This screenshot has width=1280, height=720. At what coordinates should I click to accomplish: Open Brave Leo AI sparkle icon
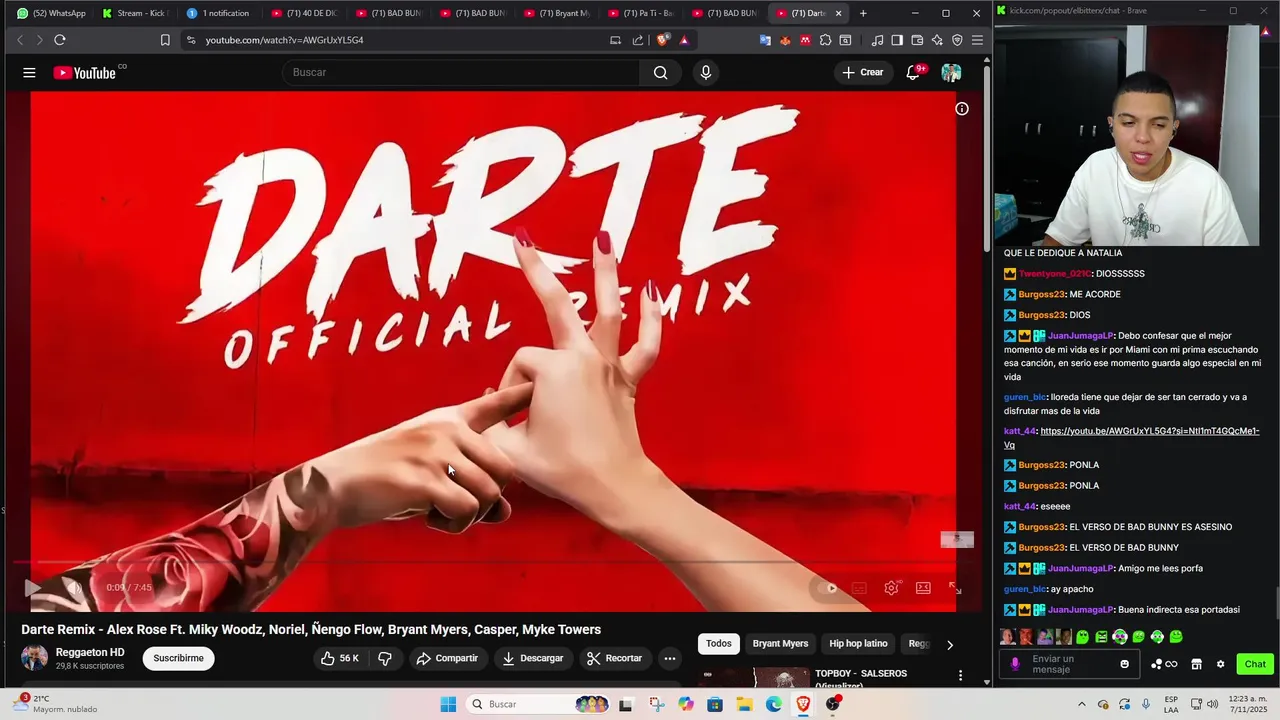(x=937, y=40)
